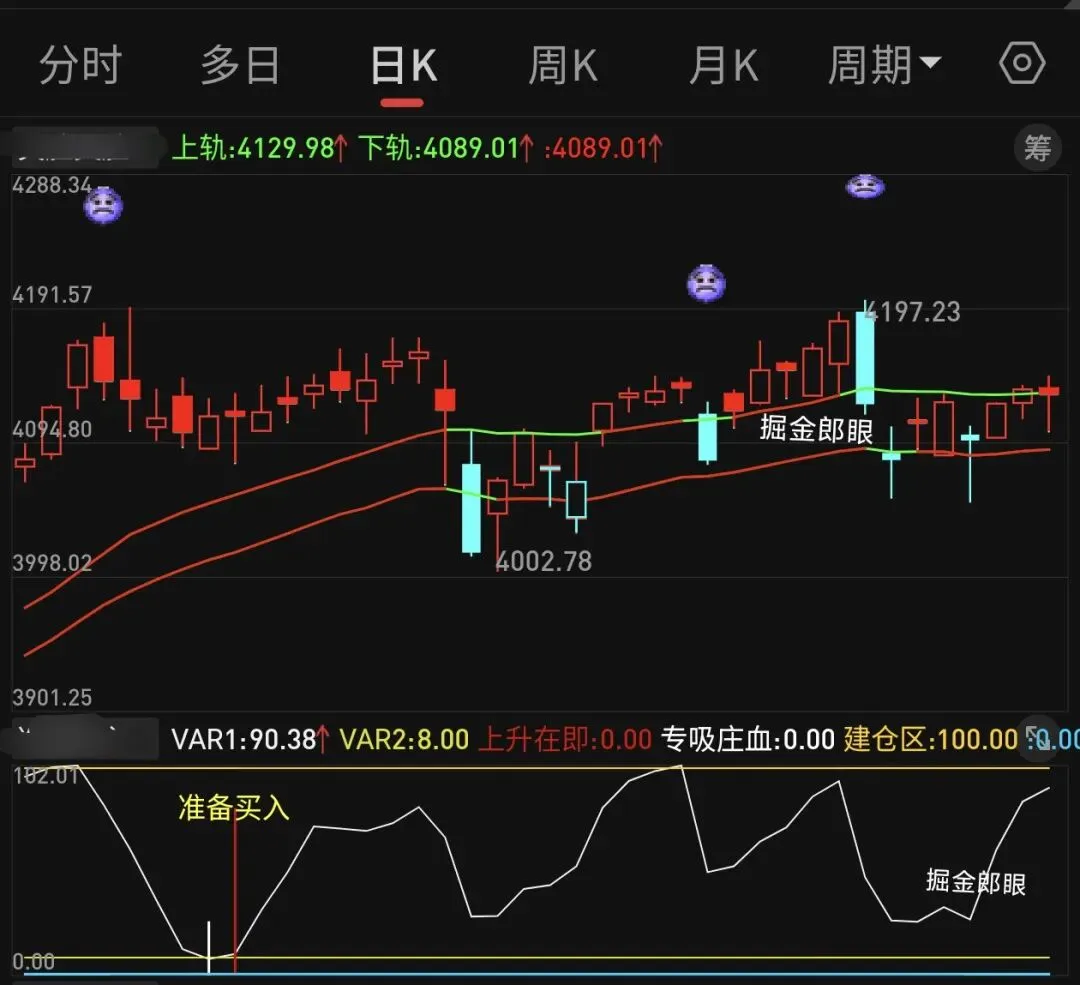Tap the 上升在即:0.00 readout
Image resolution: width=1080 pixels, height=985 pixels.
click(565, 740)
